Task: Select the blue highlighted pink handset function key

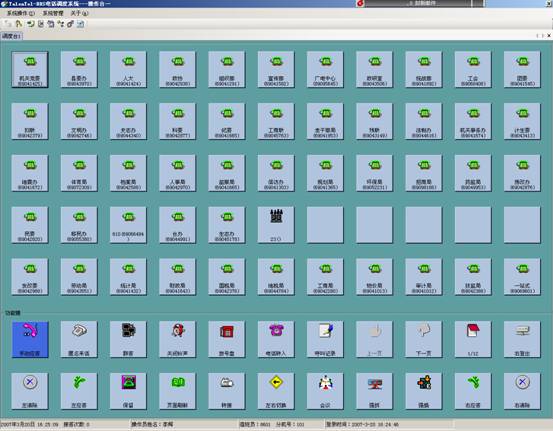Action: coord(30,339)
